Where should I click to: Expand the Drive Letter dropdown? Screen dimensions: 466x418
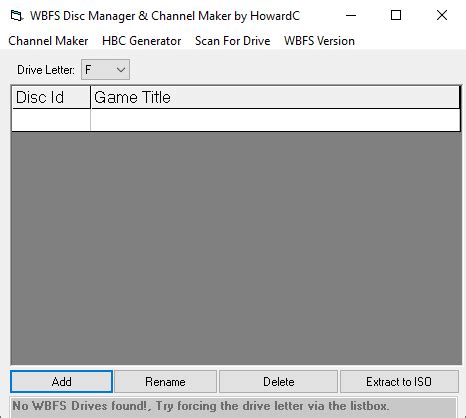click(x=105, y=70)
